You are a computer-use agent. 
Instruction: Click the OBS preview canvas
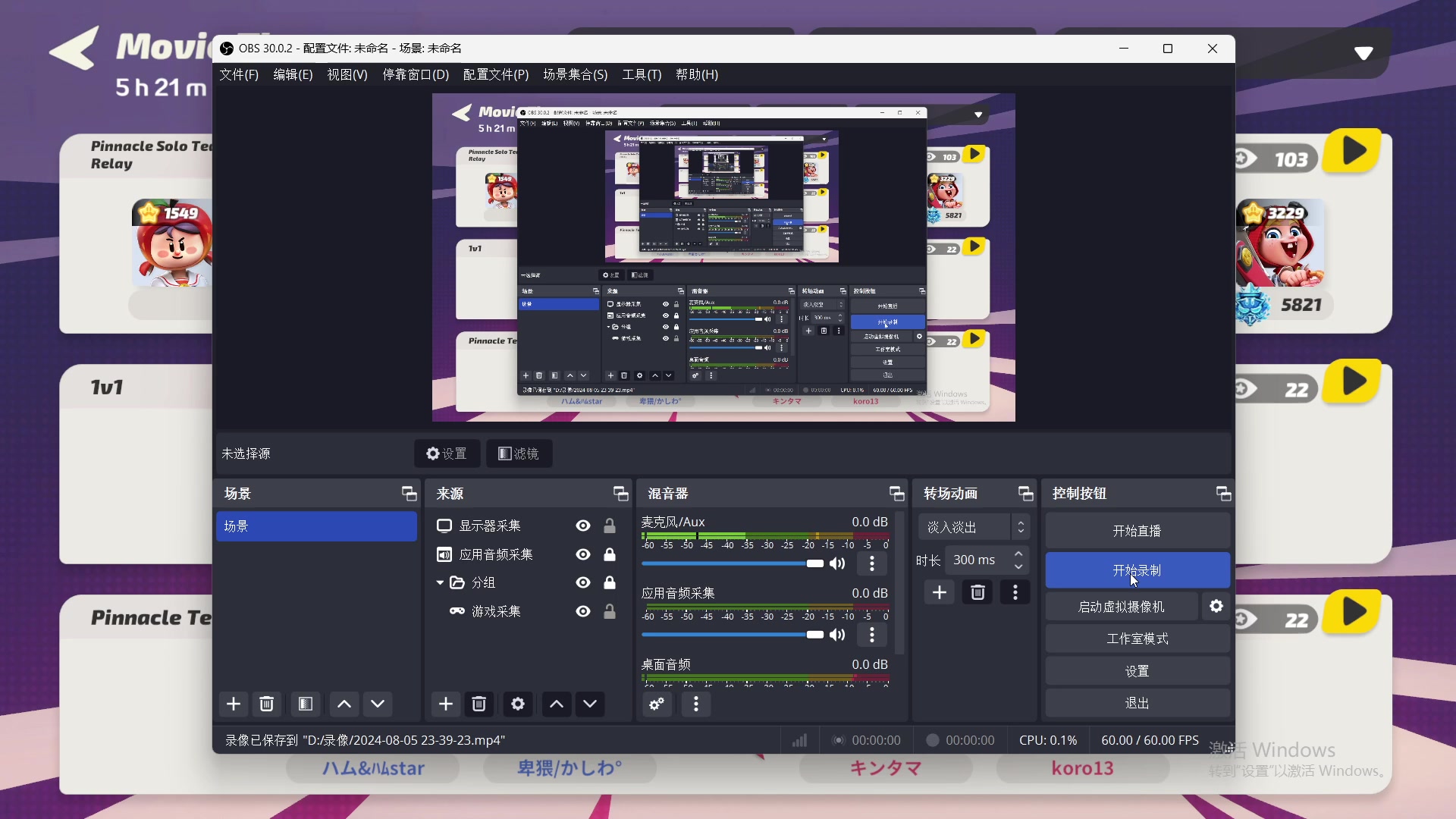(723, 258)
